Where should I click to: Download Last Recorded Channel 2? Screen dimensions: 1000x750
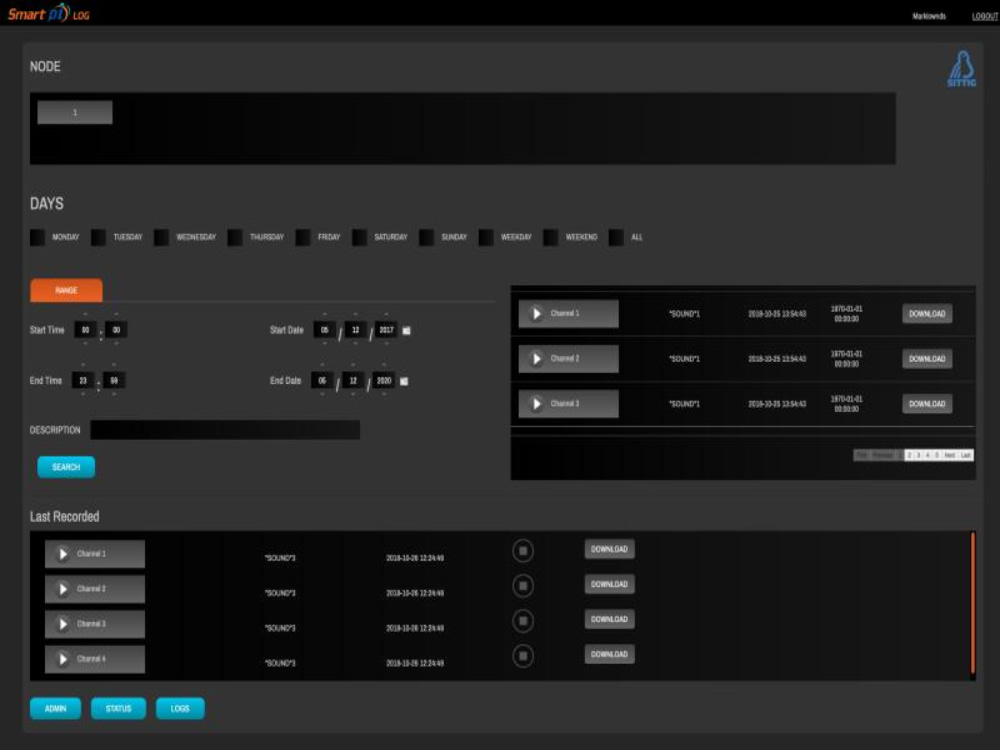(609, 584)
